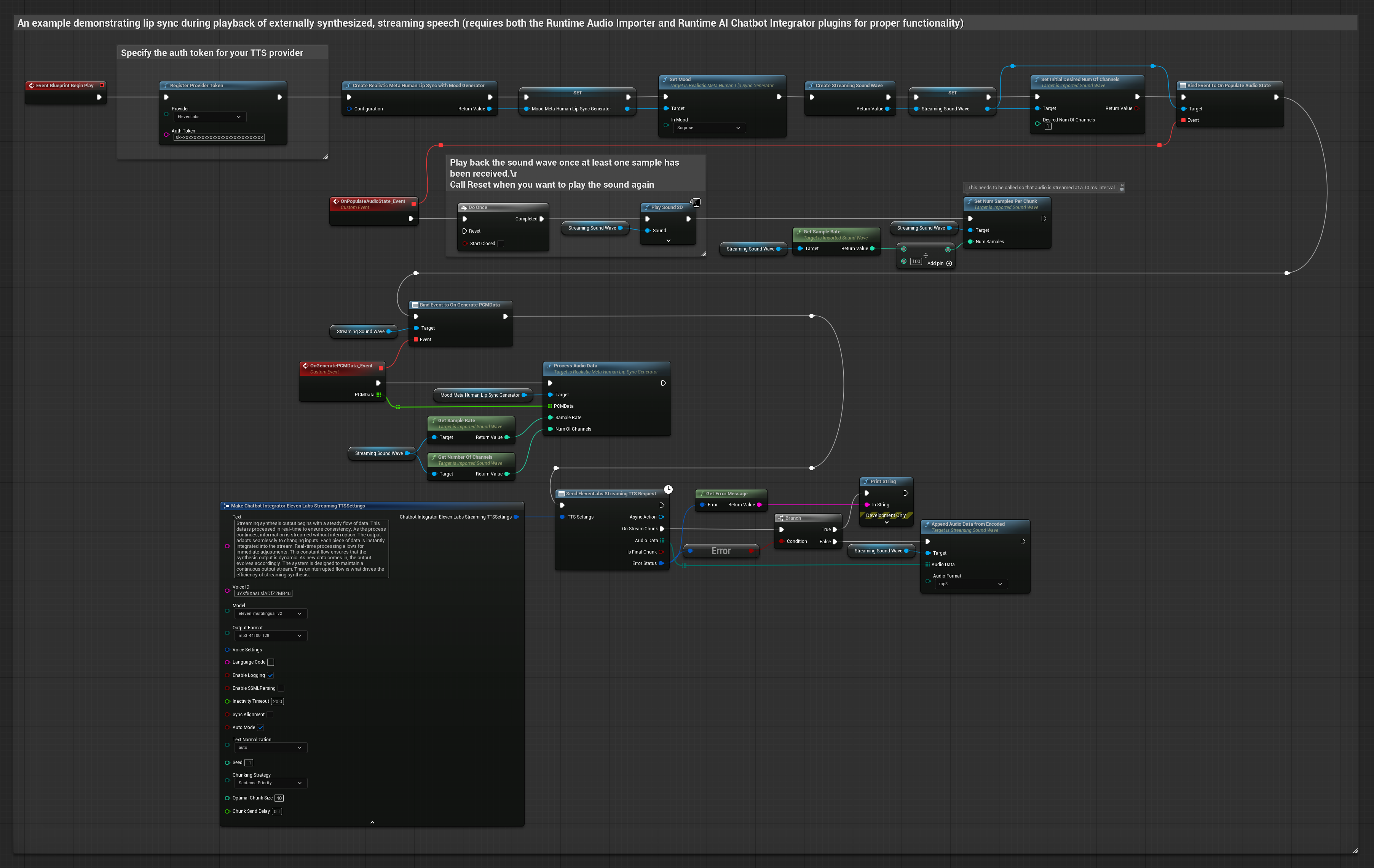Expand Print String advanced options chevron

[886, 523]
